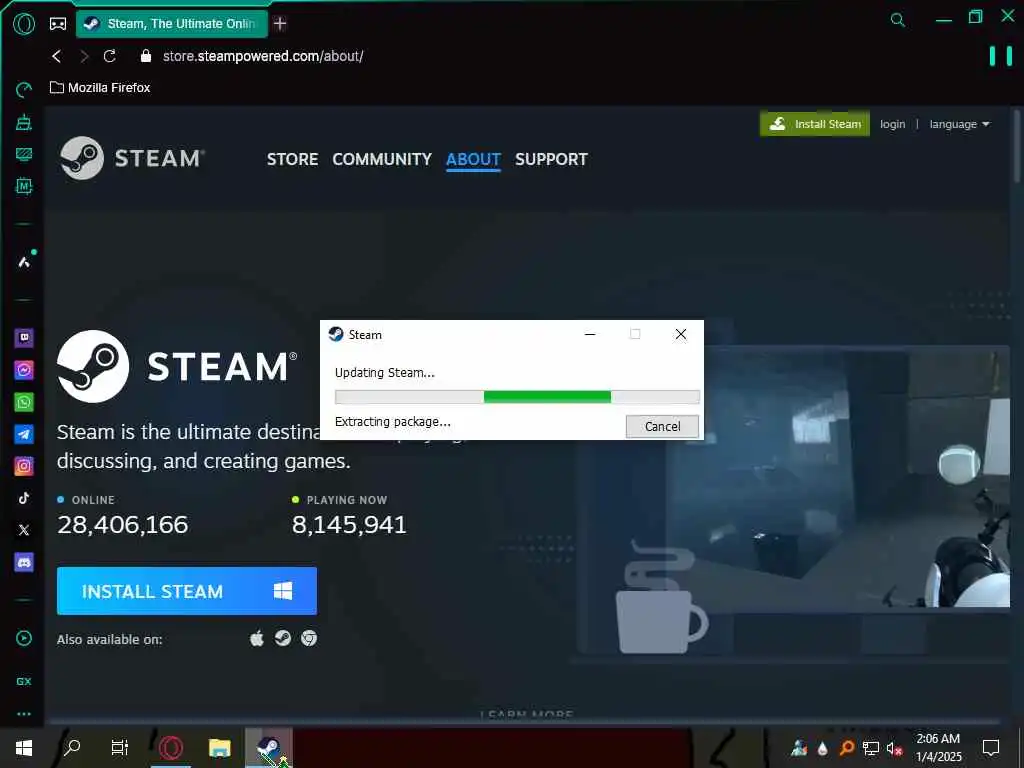Click the macOS Apple download icon
Screen dimensions: 1024x768
click(257, 638)
